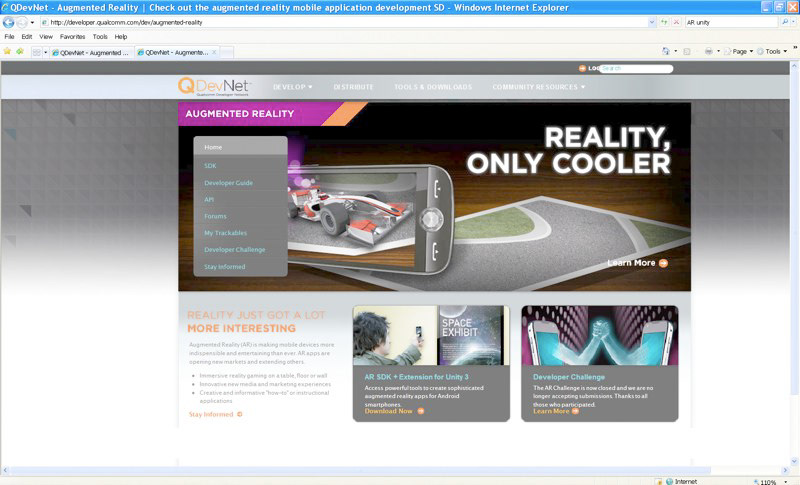Open the View menu
Viewport: 800px width, 485px height.
[46, 37]
